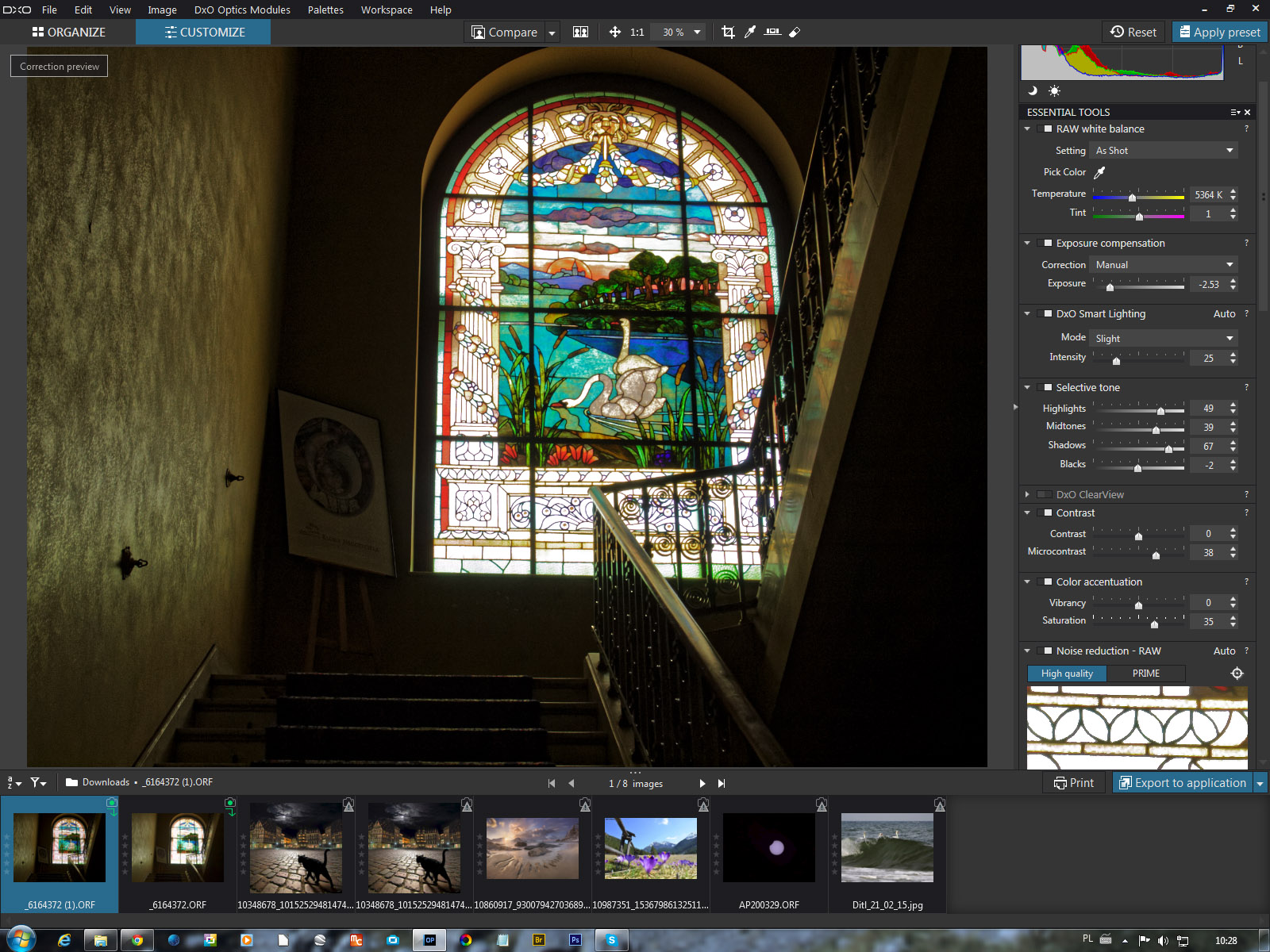Click the Move/pan hand tool icon
Image resolution: width=1270 pixels, height=952 pixels.
pyautogui.click(x=614, y=32)
